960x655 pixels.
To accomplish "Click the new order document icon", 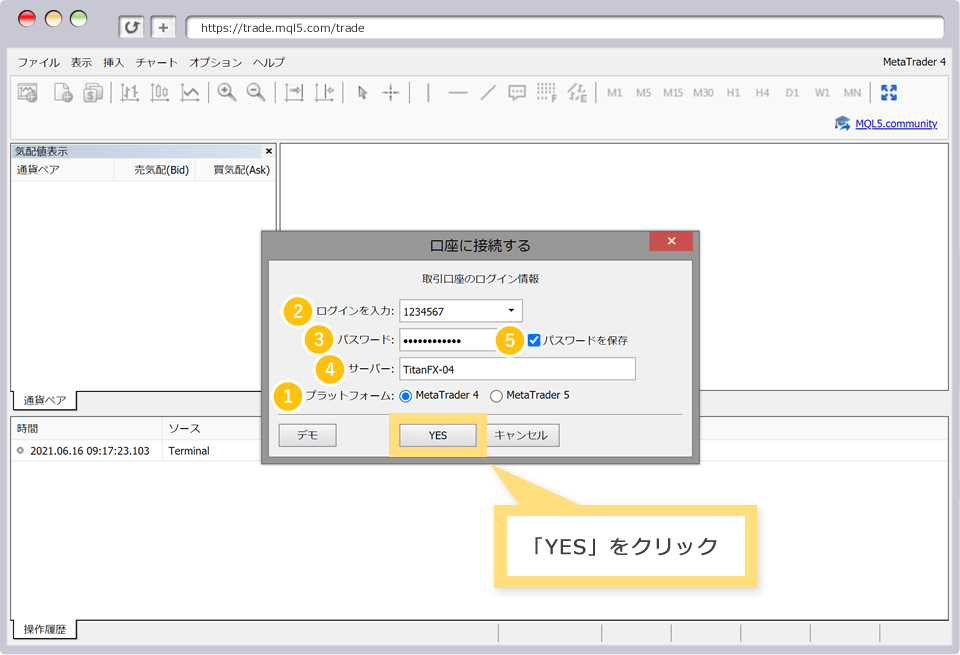I will pos(63,93).
